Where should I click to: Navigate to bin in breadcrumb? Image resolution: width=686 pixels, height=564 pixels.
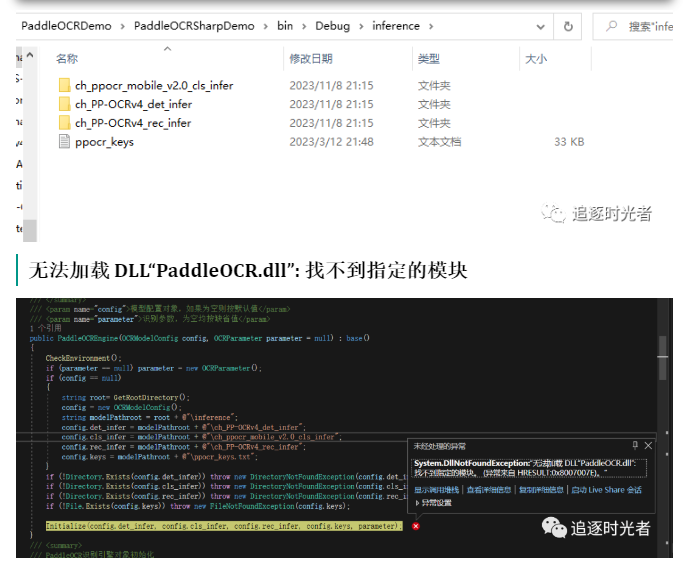pos(285,26)
